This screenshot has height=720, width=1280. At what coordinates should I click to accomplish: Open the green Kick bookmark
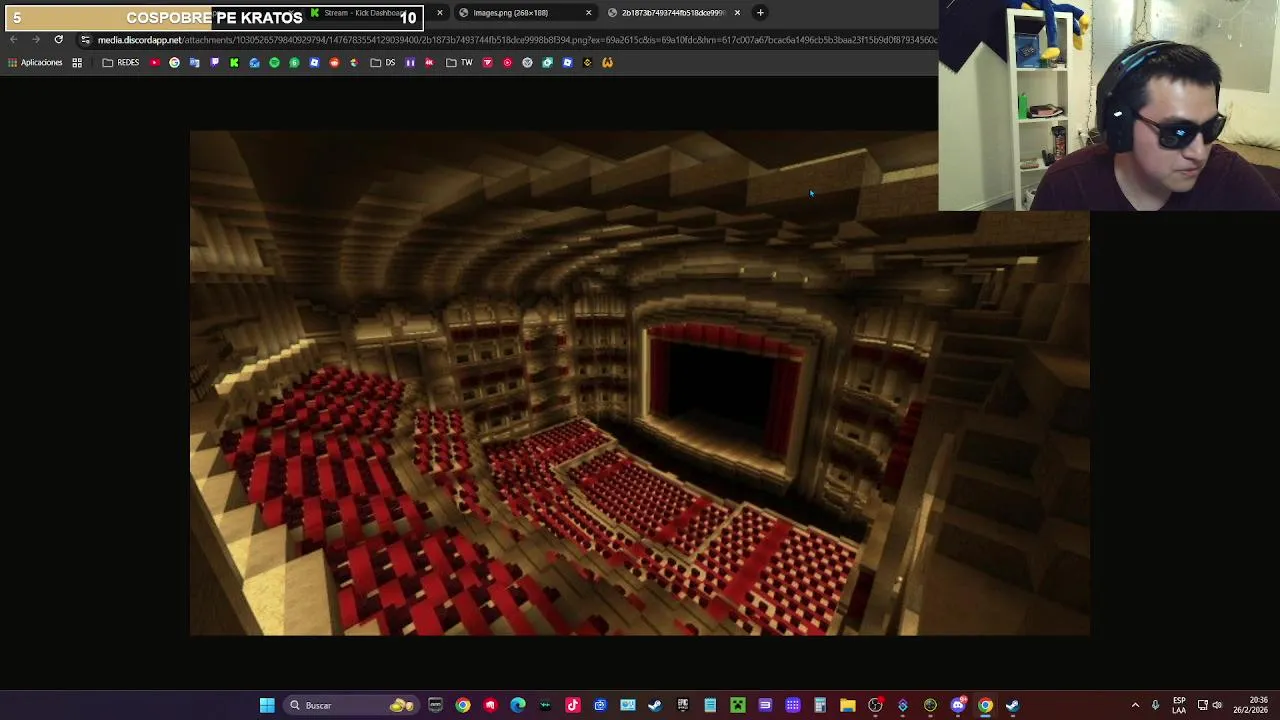pos(234,62)
